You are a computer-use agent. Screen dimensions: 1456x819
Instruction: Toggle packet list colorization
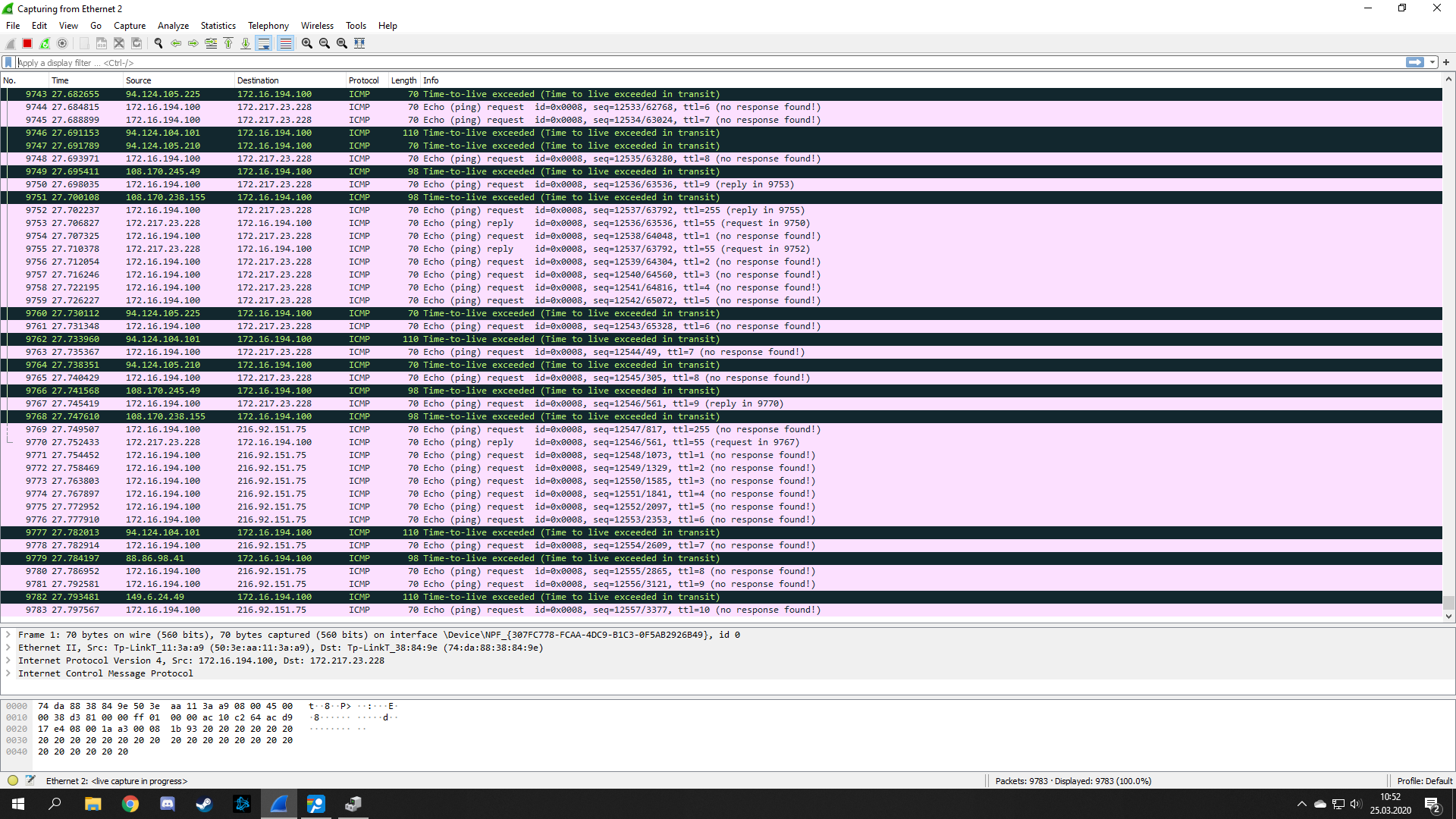click(285, 43)
